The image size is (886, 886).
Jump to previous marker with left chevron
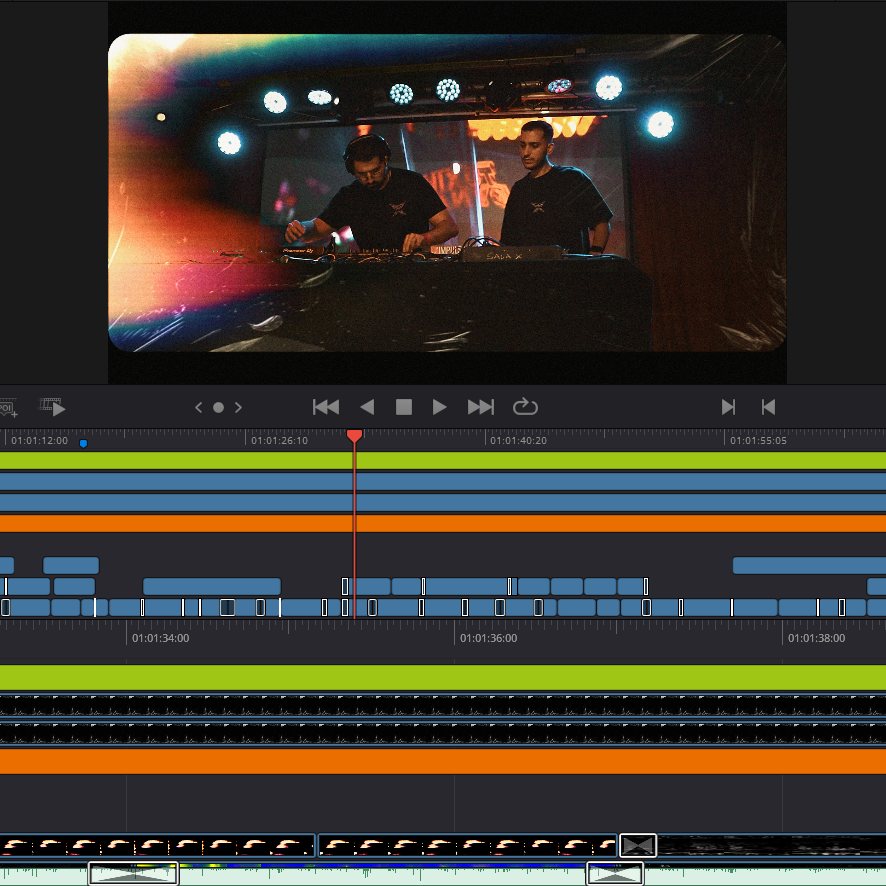tap(198, 407)
